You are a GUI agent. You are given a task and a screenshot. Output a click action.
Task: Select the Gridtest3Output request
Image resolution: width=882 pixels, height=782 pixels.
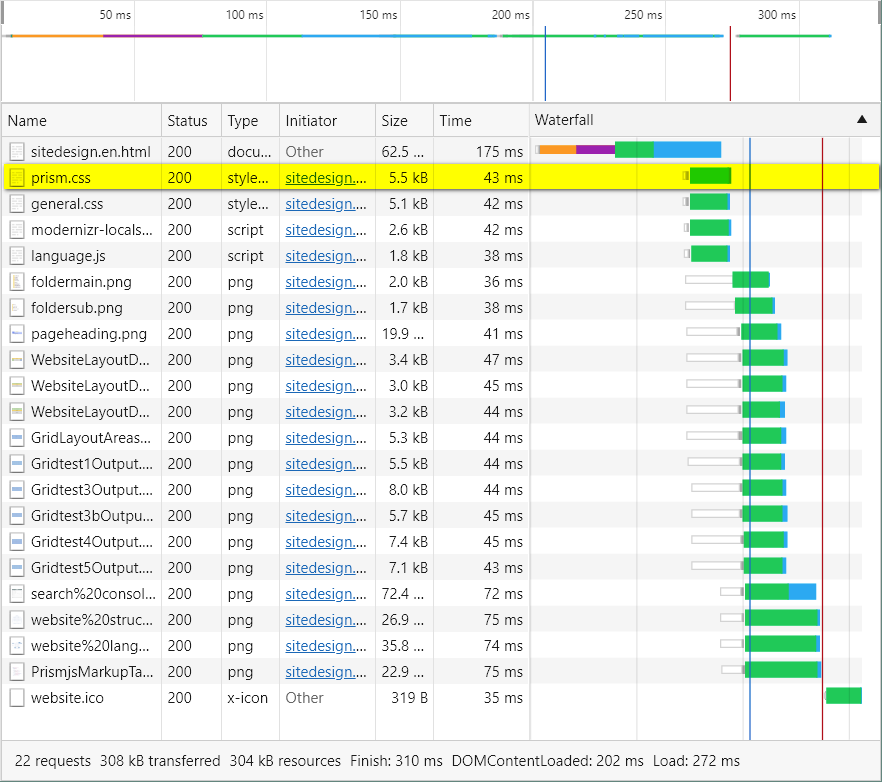(x=92, y=490)
